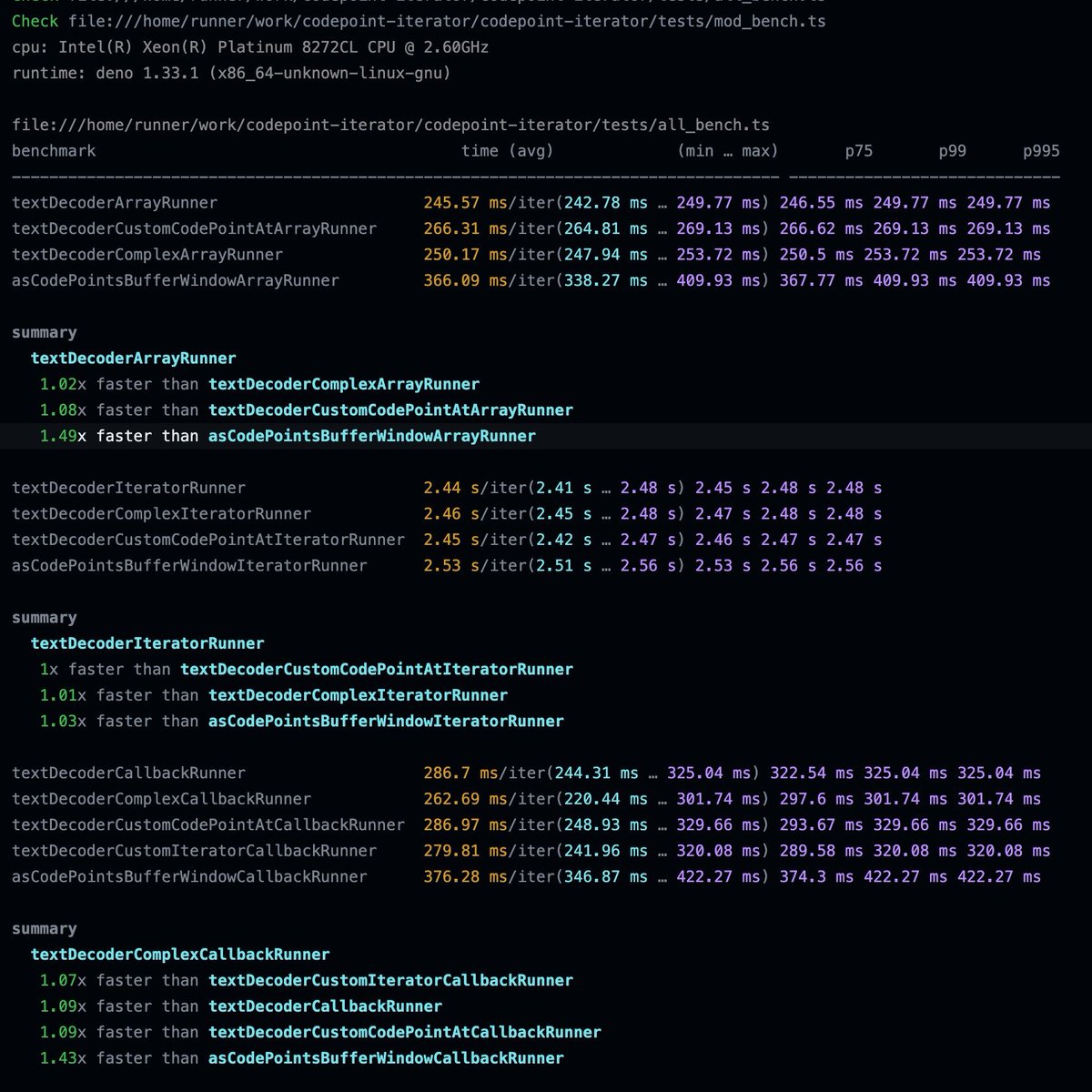Select the textDecoderComplexCallbackRunner summary entry
The width and height of the screenshot is (1092, 1092).
(x=181, y=955)
